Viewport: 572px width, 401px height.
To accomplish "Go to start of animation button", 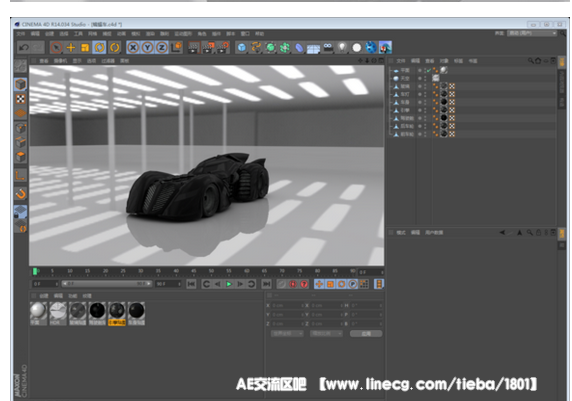I will [191, 284].
